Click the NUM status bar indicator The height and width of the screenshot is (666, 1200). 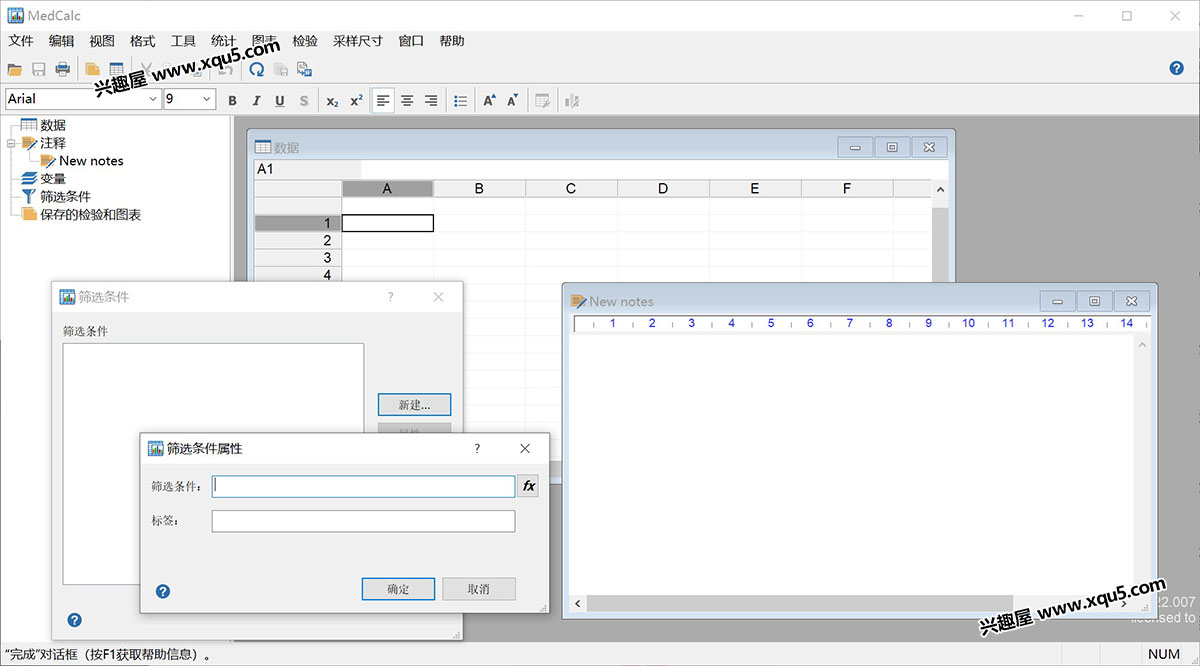pyautogui.click(x=1164, y=655)
